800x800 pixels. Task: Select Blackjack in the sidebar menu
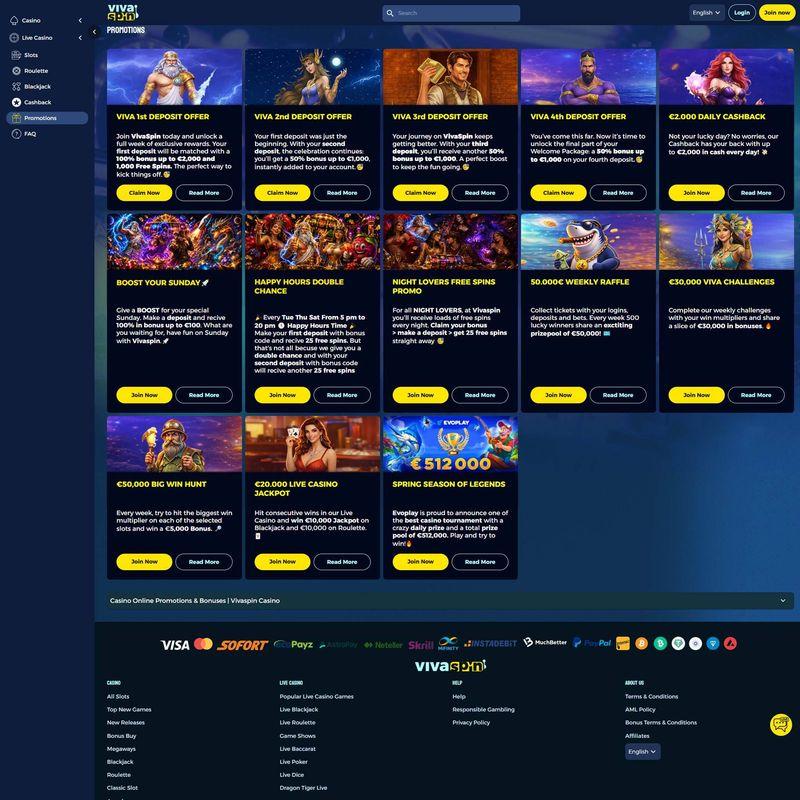pos(37,87)
